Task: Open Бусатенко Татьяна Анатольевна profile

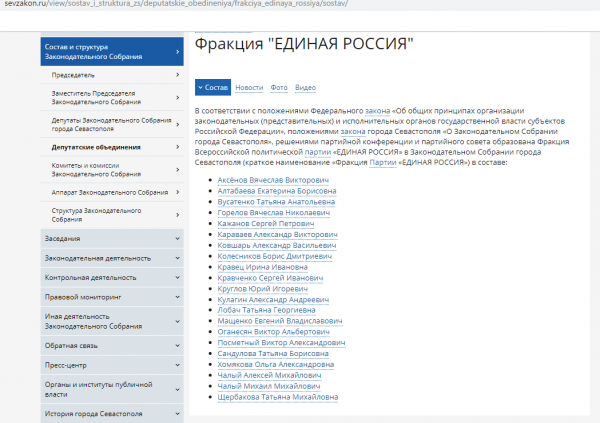Action: (x=276, y=202)
